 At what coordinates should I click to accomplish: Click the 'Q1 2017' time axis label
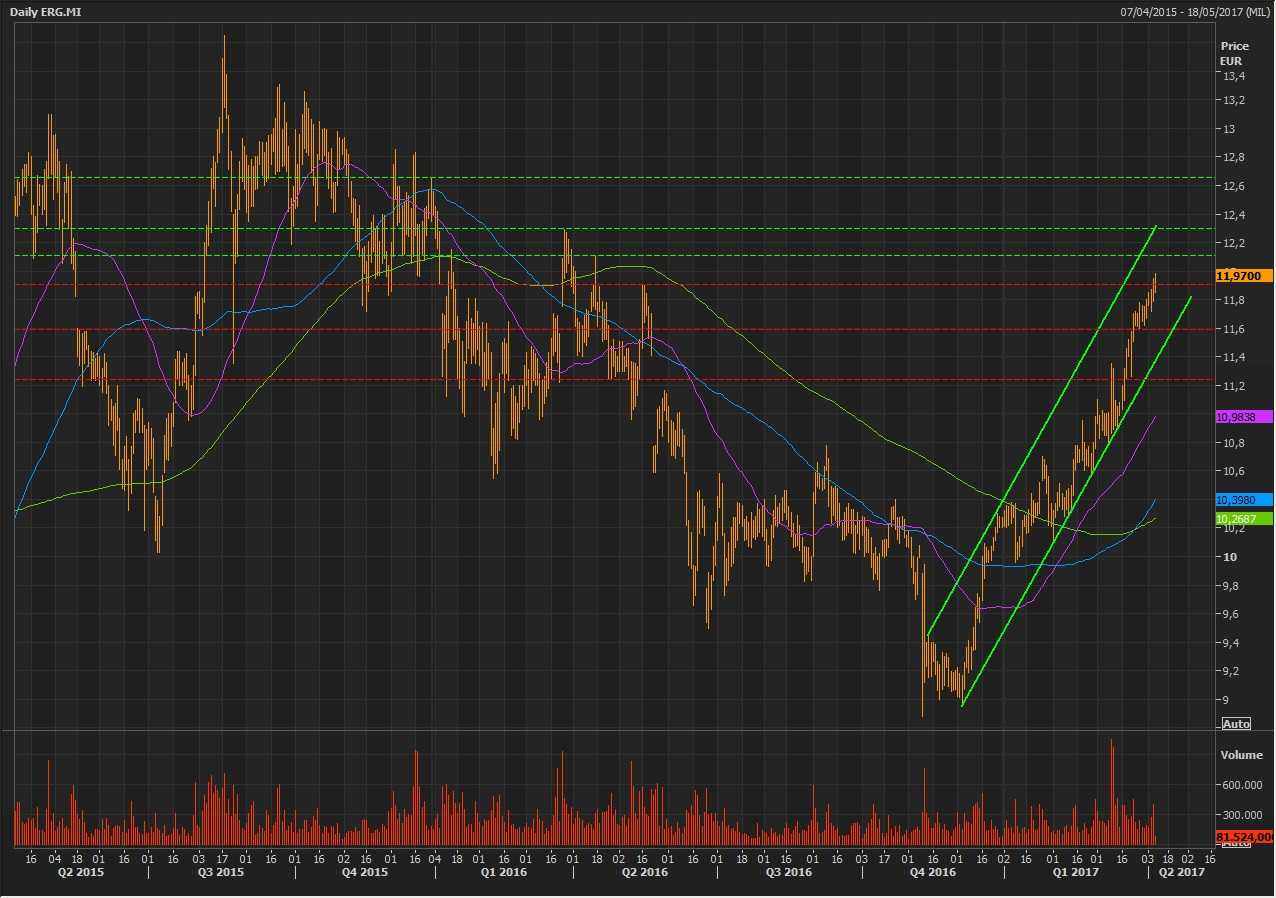pyautogui.click(x=1075, y=872)
